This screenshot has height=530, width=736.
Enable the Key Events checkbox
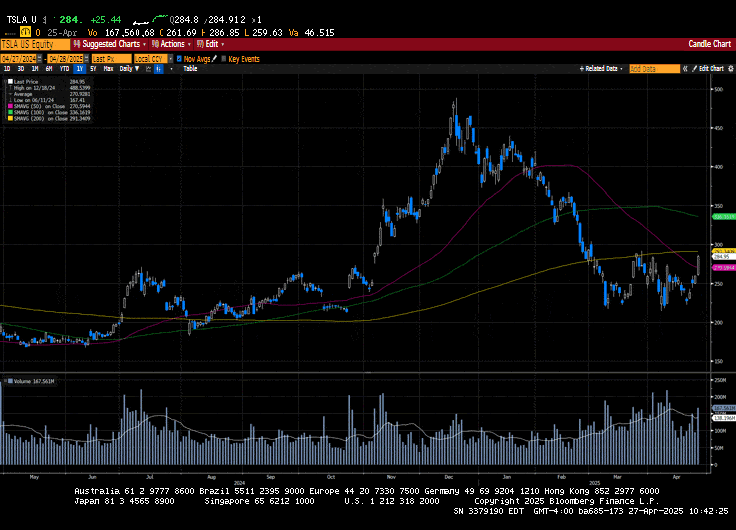pos(223,59)
